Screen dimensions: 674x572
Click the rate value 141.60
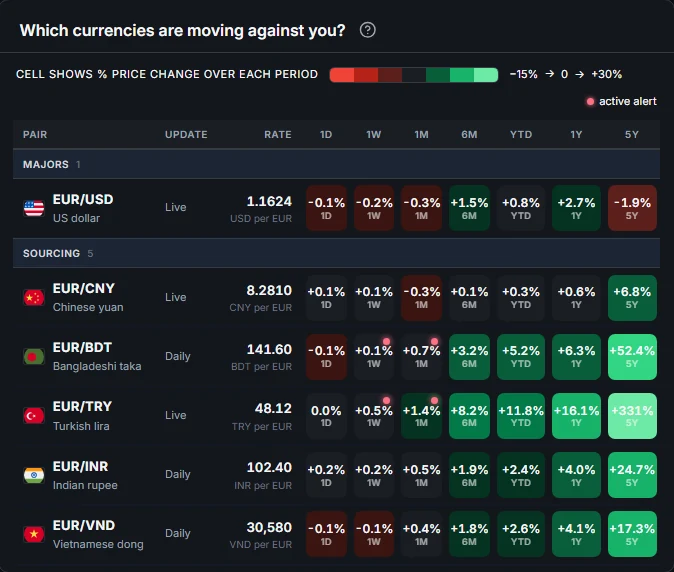coord(269,349)
